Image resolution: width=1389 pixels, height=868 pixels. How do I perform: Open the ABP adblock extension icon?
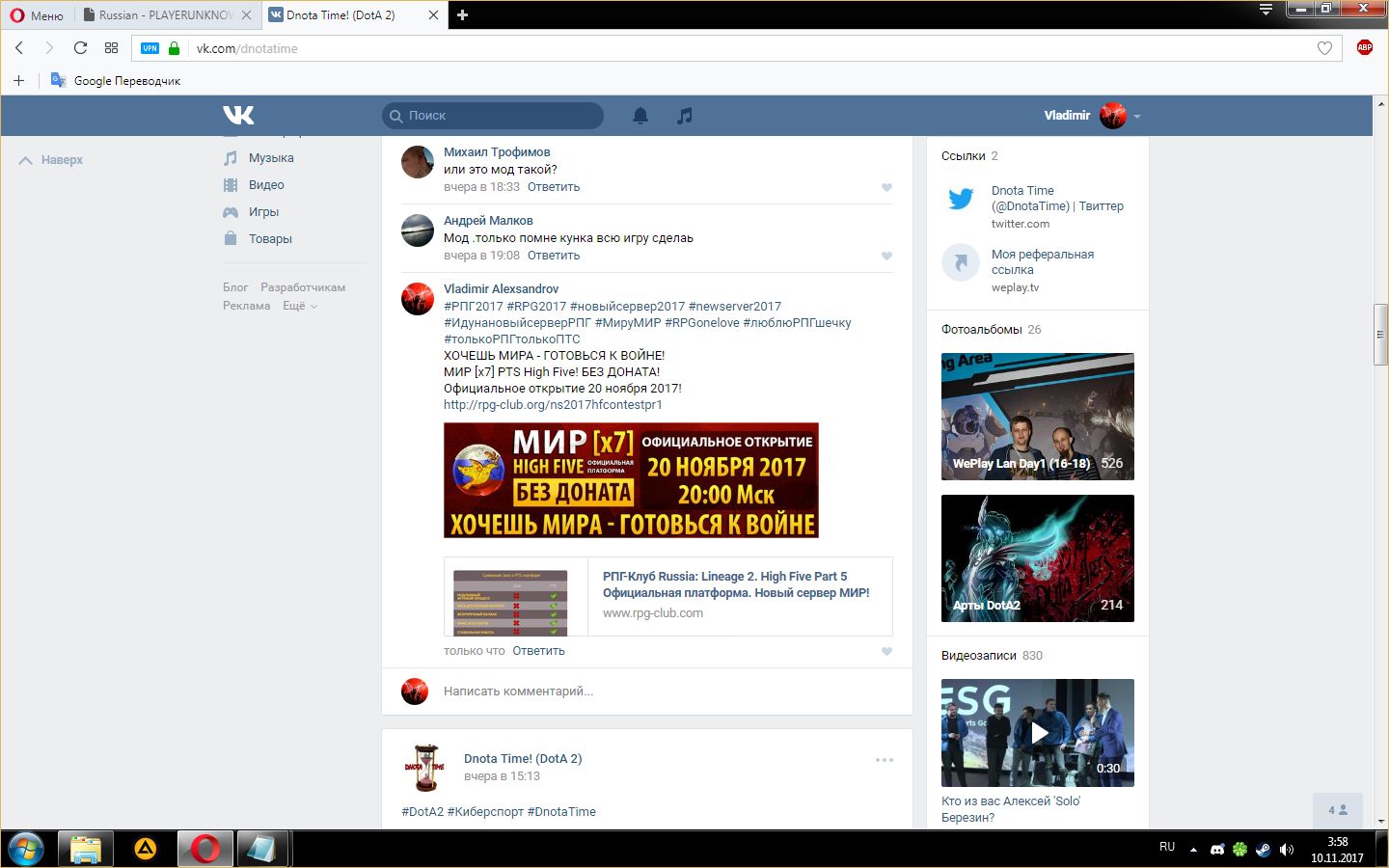[1364, 48]
